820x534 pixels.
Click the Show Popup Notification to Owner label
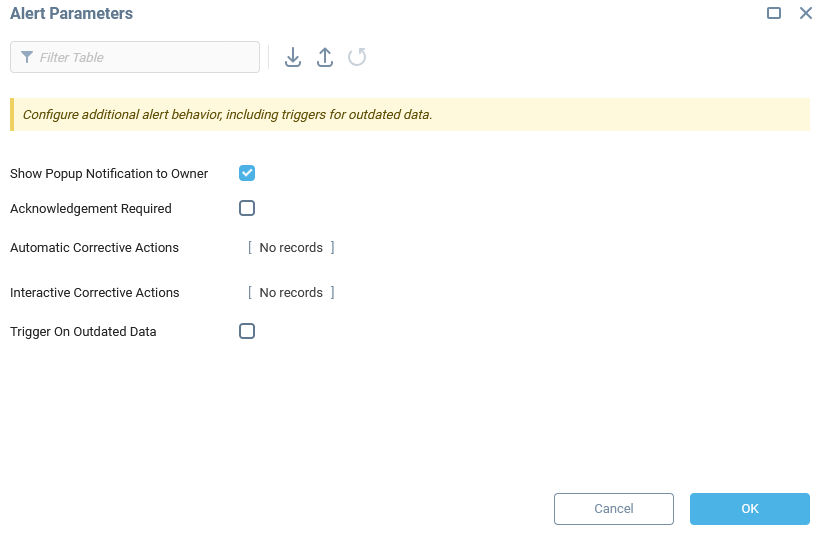pos(109,174)
